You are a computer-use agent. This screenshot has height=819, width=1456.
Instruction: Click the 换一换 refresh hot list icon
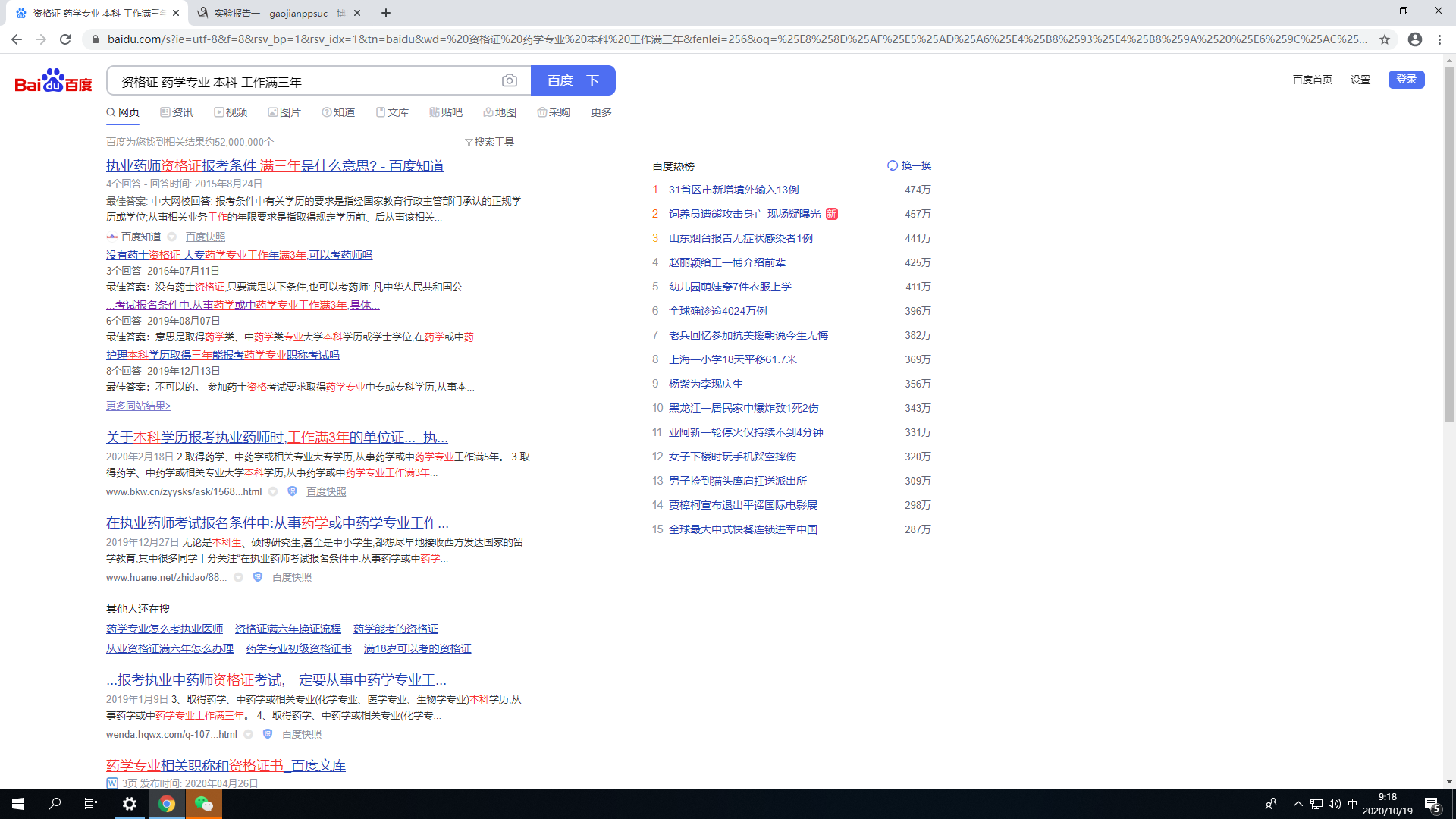tap(893, 165)
